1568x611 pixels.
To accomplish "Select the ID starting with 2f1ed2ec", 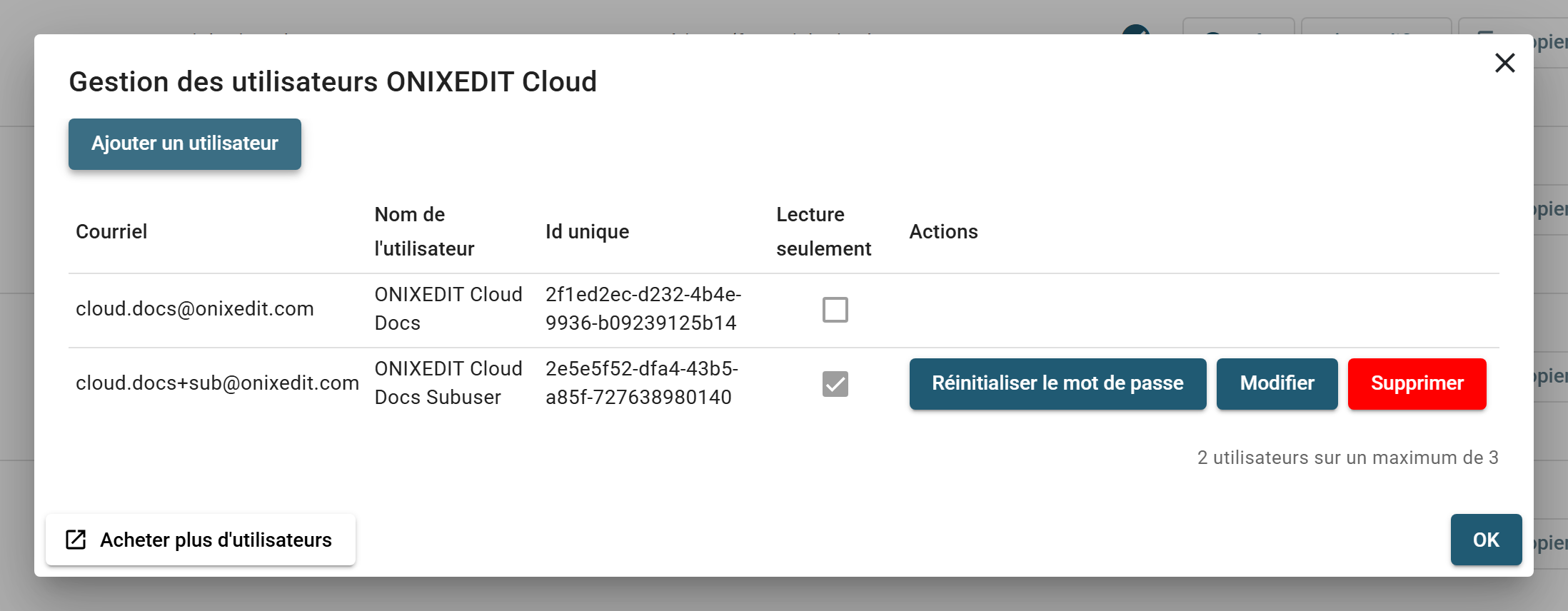I will 643,309.
